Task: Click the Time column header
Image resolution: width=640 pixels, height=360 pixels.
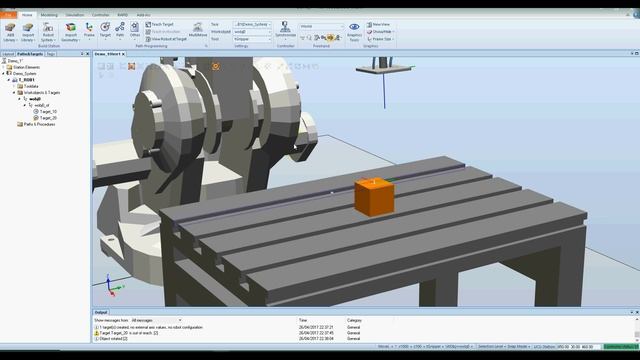Action: click(x=303, y=320)
